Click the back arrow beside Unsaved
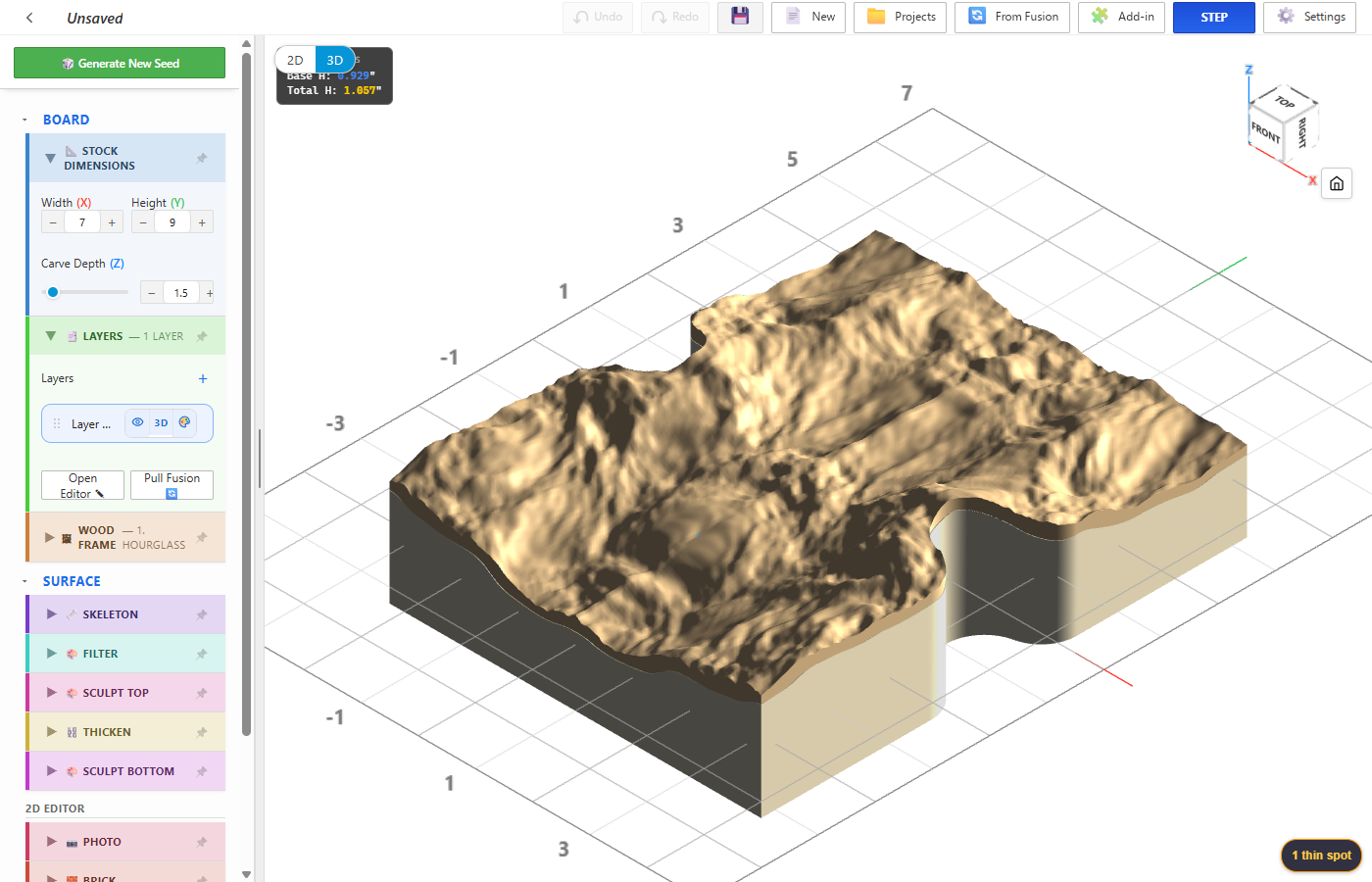The image size is (1372, 882). point(30,18)
